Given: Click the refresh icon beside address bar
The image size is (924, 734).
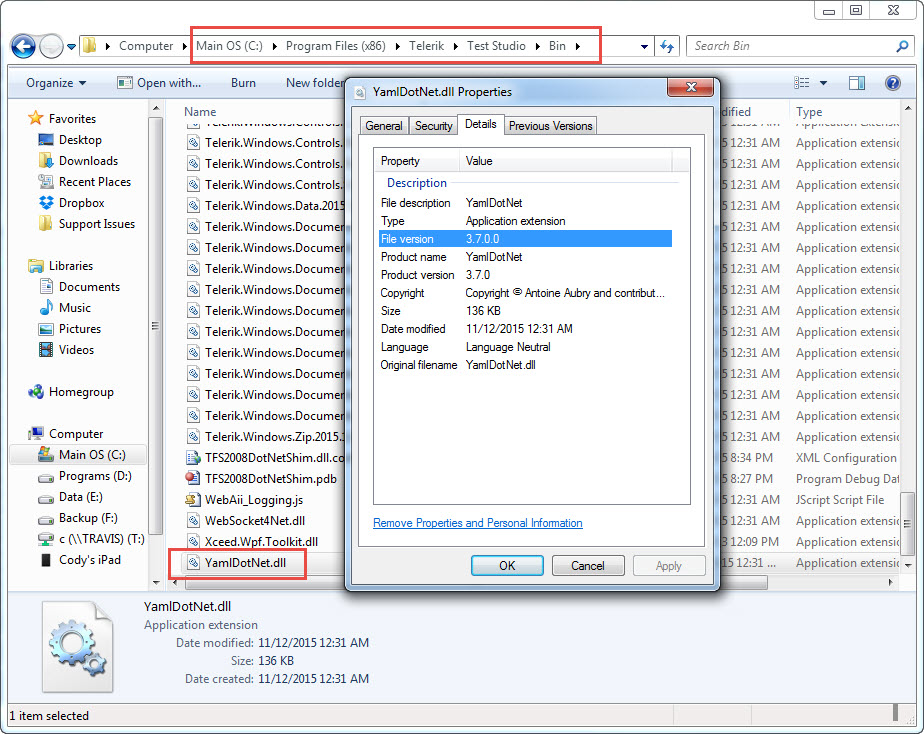Looking at the screenshot, I should tap(667, 46).
